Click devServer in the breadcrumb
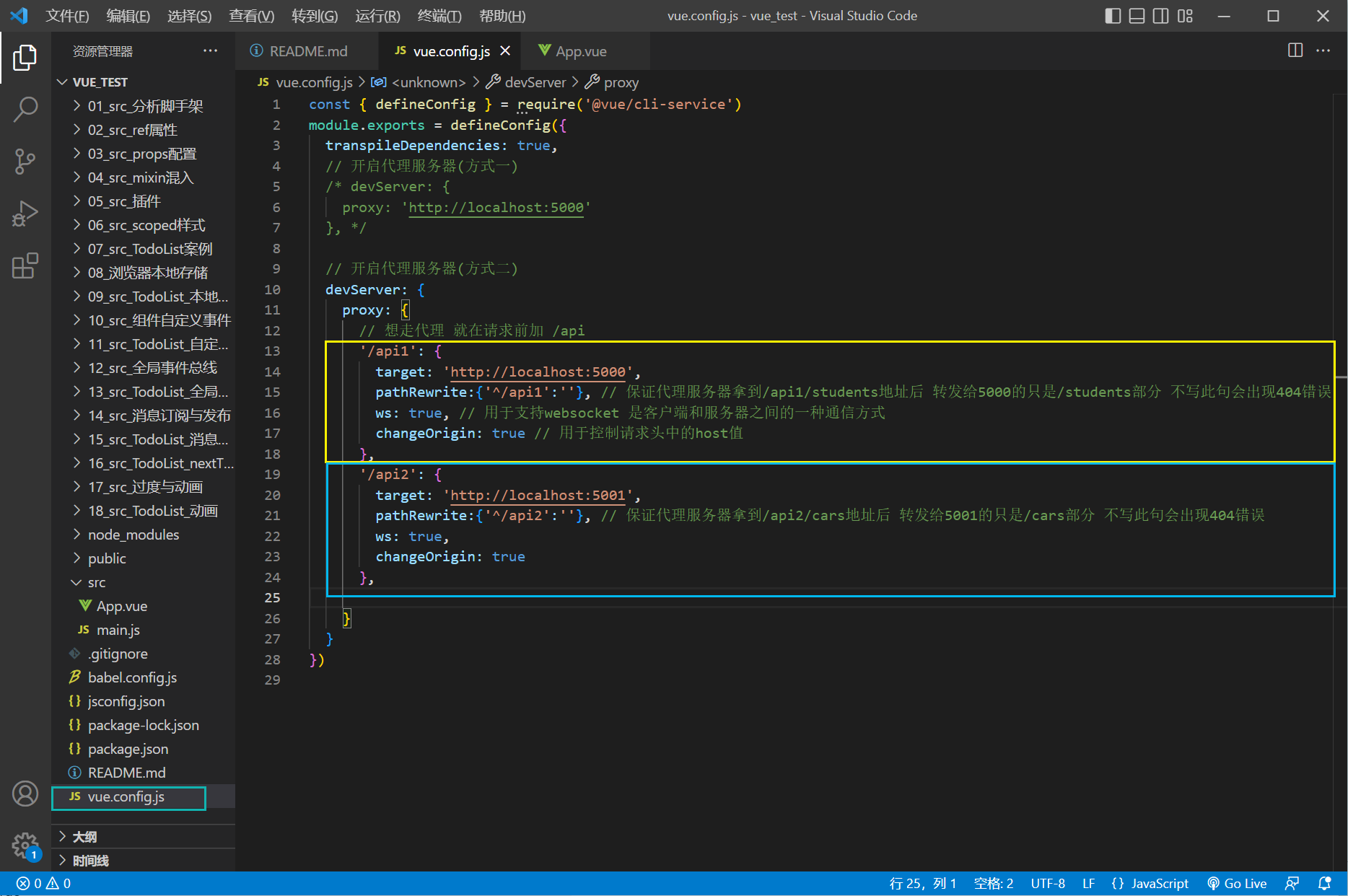This screenshot has height=896, width=1348. click(526, 82)
